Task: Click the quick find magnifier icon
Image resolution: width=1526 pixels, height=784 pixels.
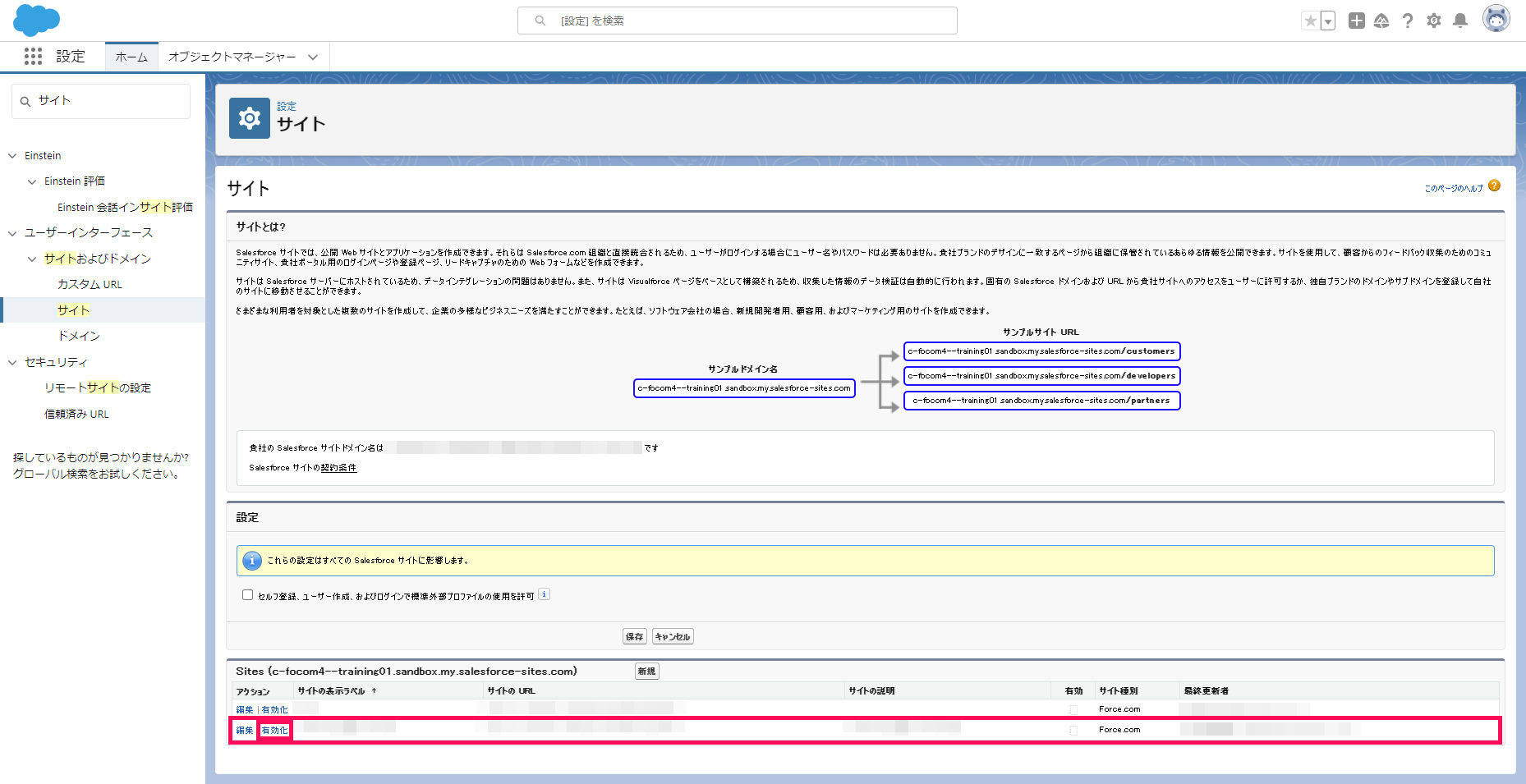Action: pos(25,101)
